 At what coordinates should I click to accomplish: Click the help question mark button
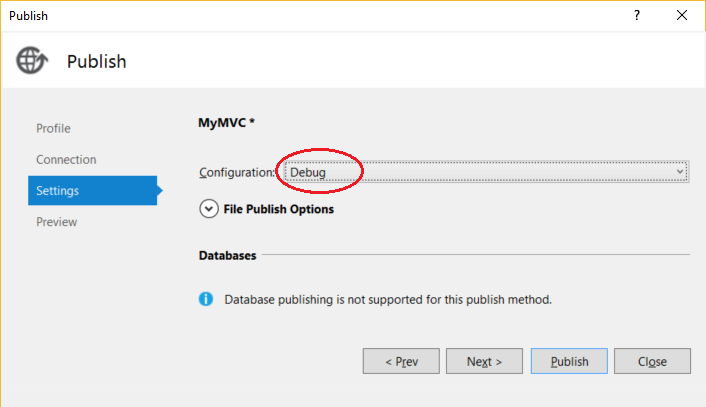(637, 15)
